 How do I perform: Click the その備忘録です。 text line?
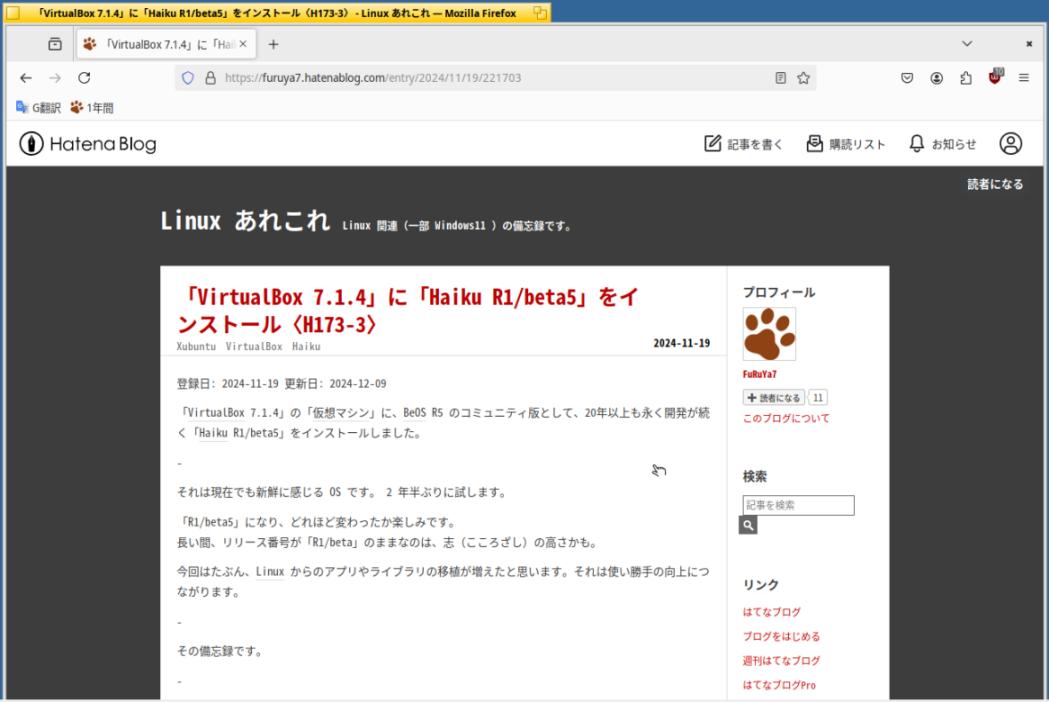click(x=220, y=651)
